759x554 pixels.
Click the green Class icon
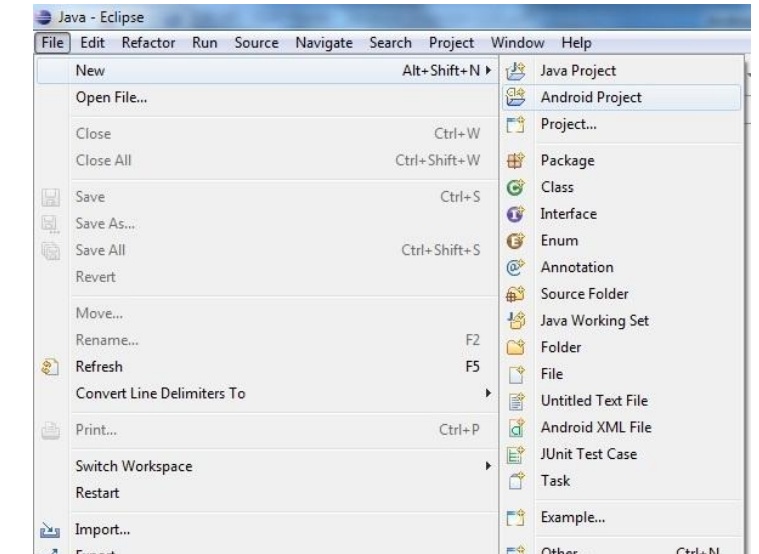pos(515,187)
